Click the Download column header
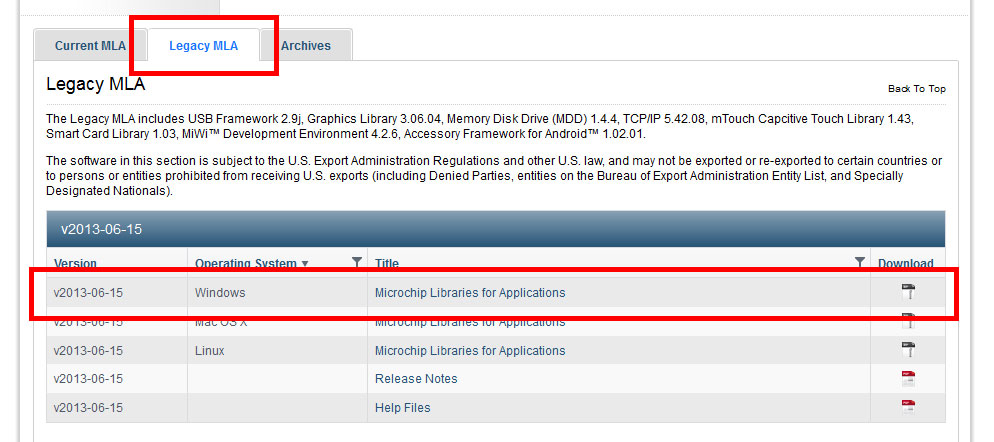 click(x=905, y=264)
